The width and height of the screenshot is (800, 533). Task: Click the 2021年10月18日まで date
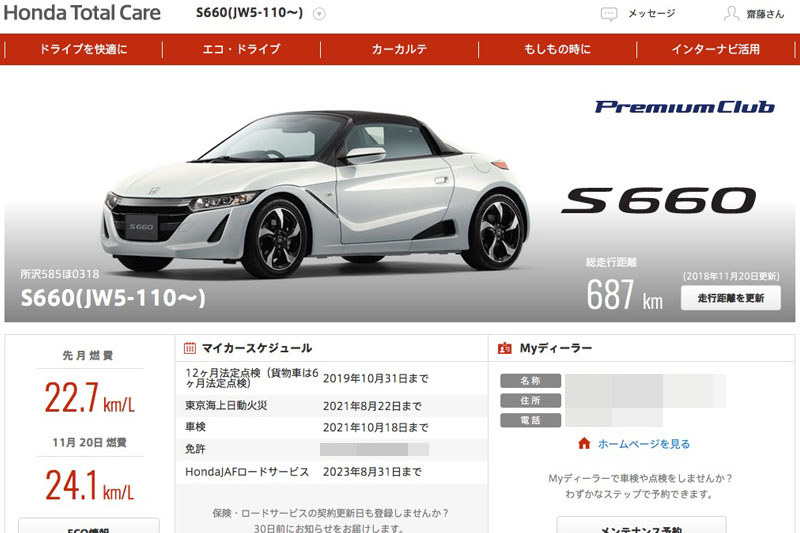[376, 427]
